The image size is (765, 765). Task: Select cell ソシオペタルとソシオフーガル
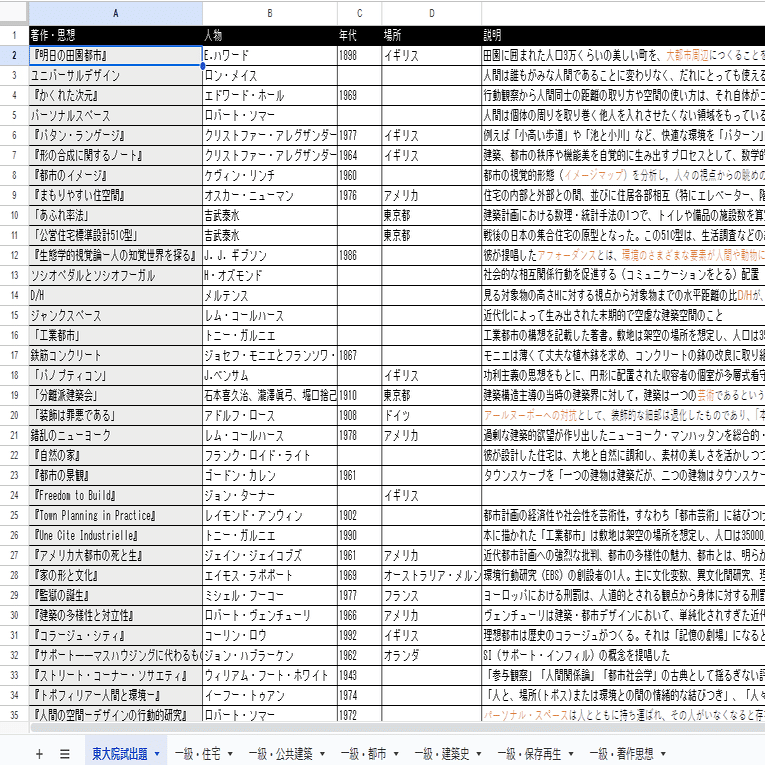[116, 276]
